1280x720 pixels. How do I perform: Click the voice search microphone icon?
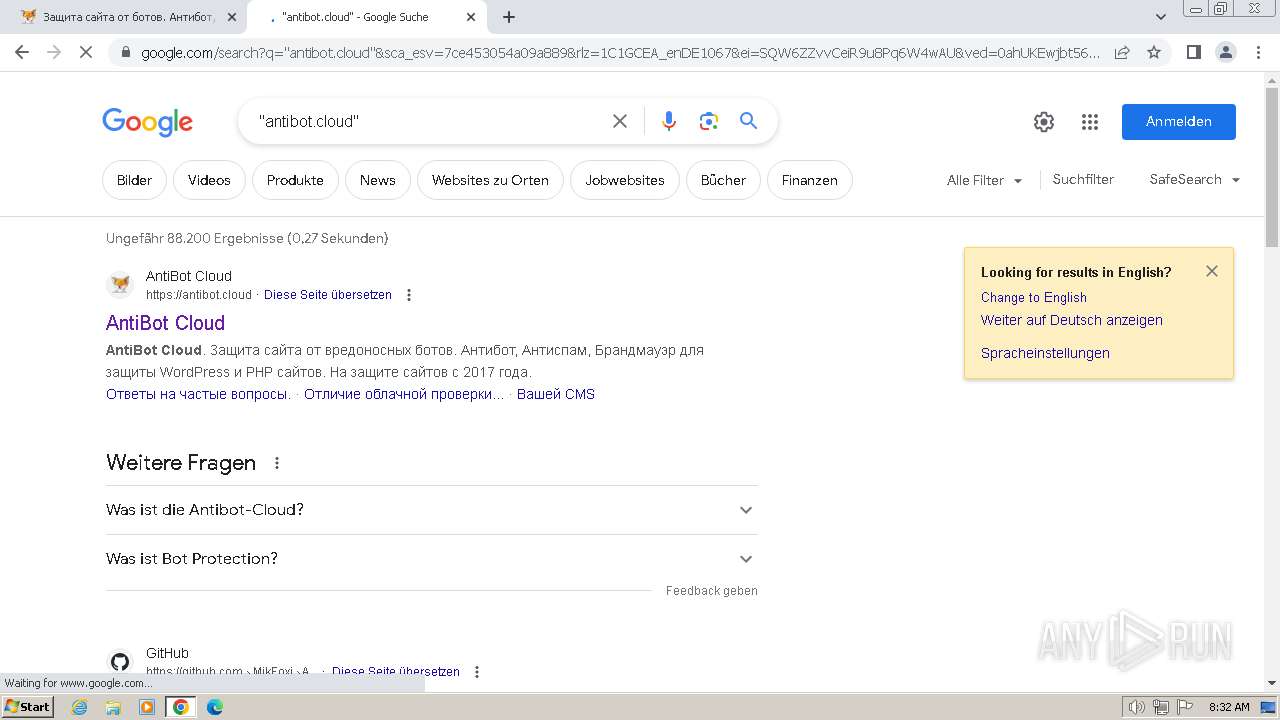click(x=669, y=121)
